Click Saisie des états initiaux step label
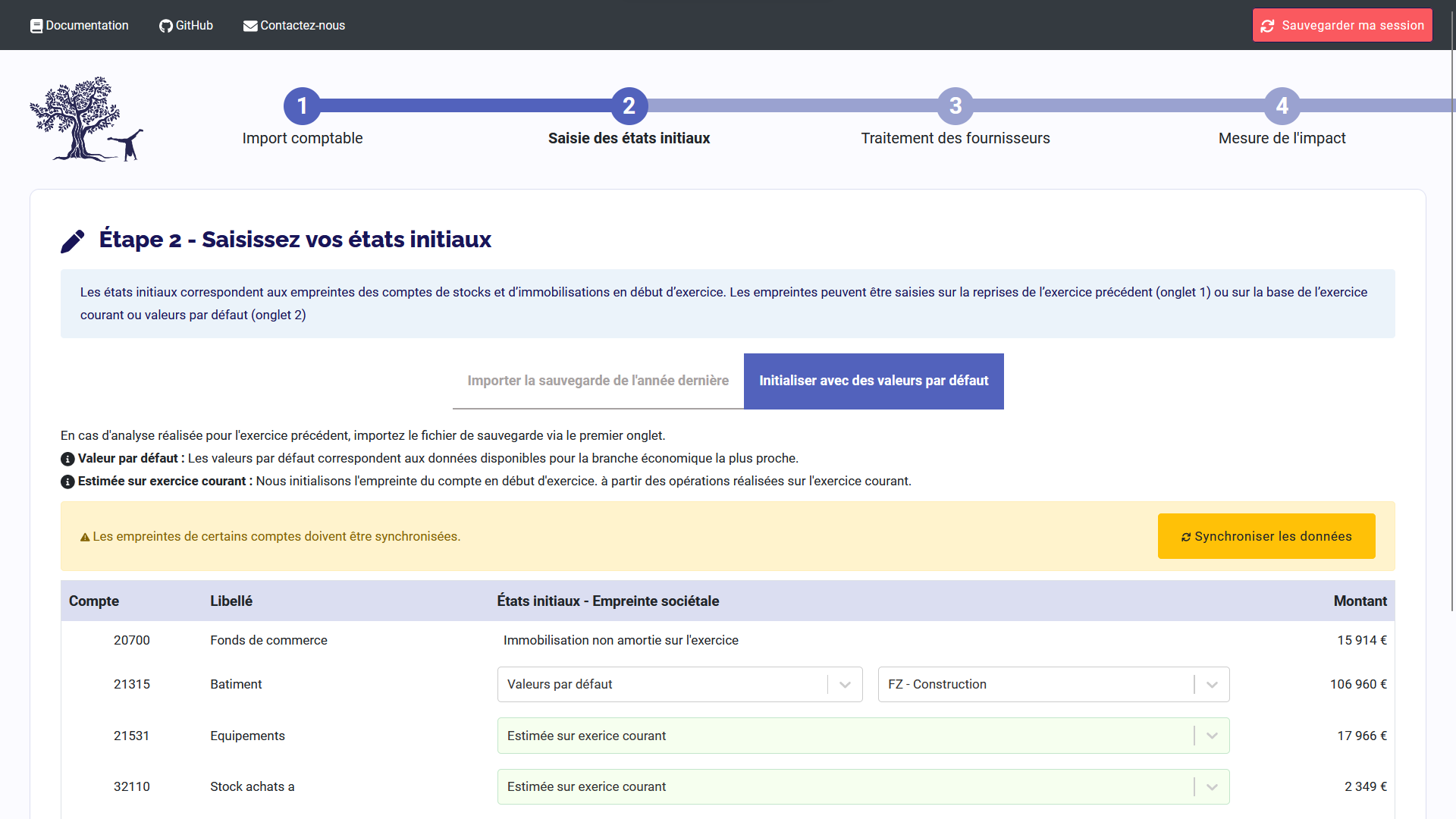 pyautogui.click(x=629, y=138)
